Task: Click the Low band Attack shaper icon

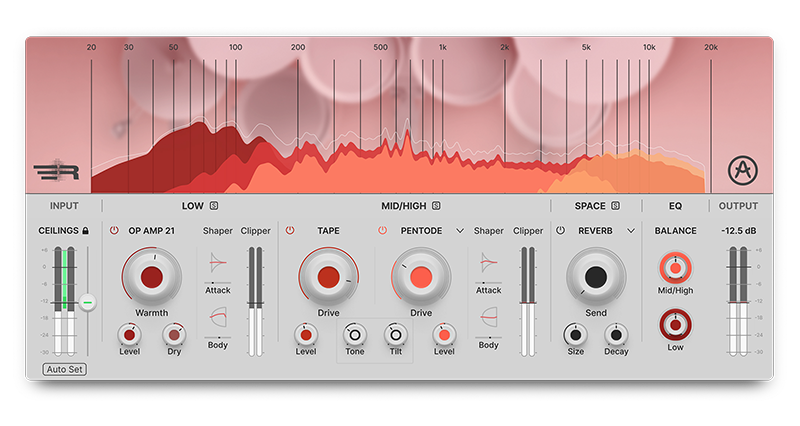Action: point(218,262)
